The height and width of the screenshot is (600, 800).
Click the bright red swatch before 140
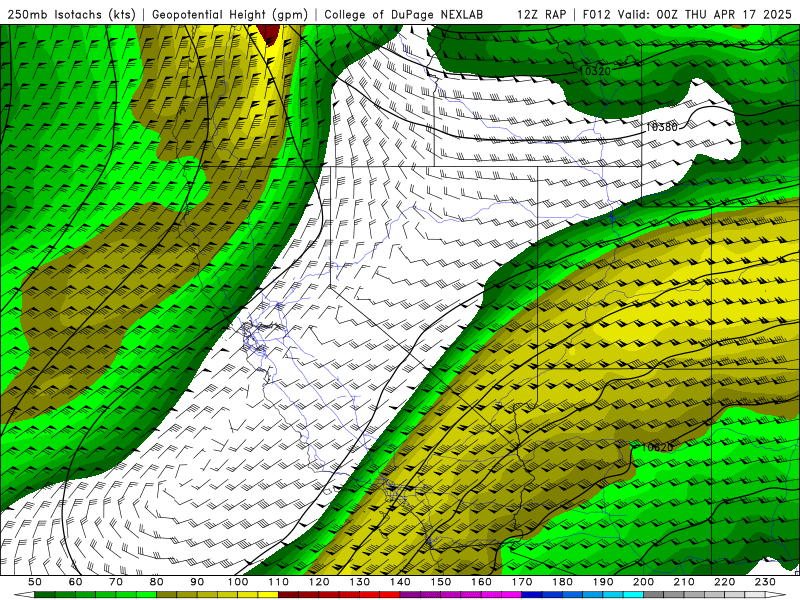pos(390,595)
